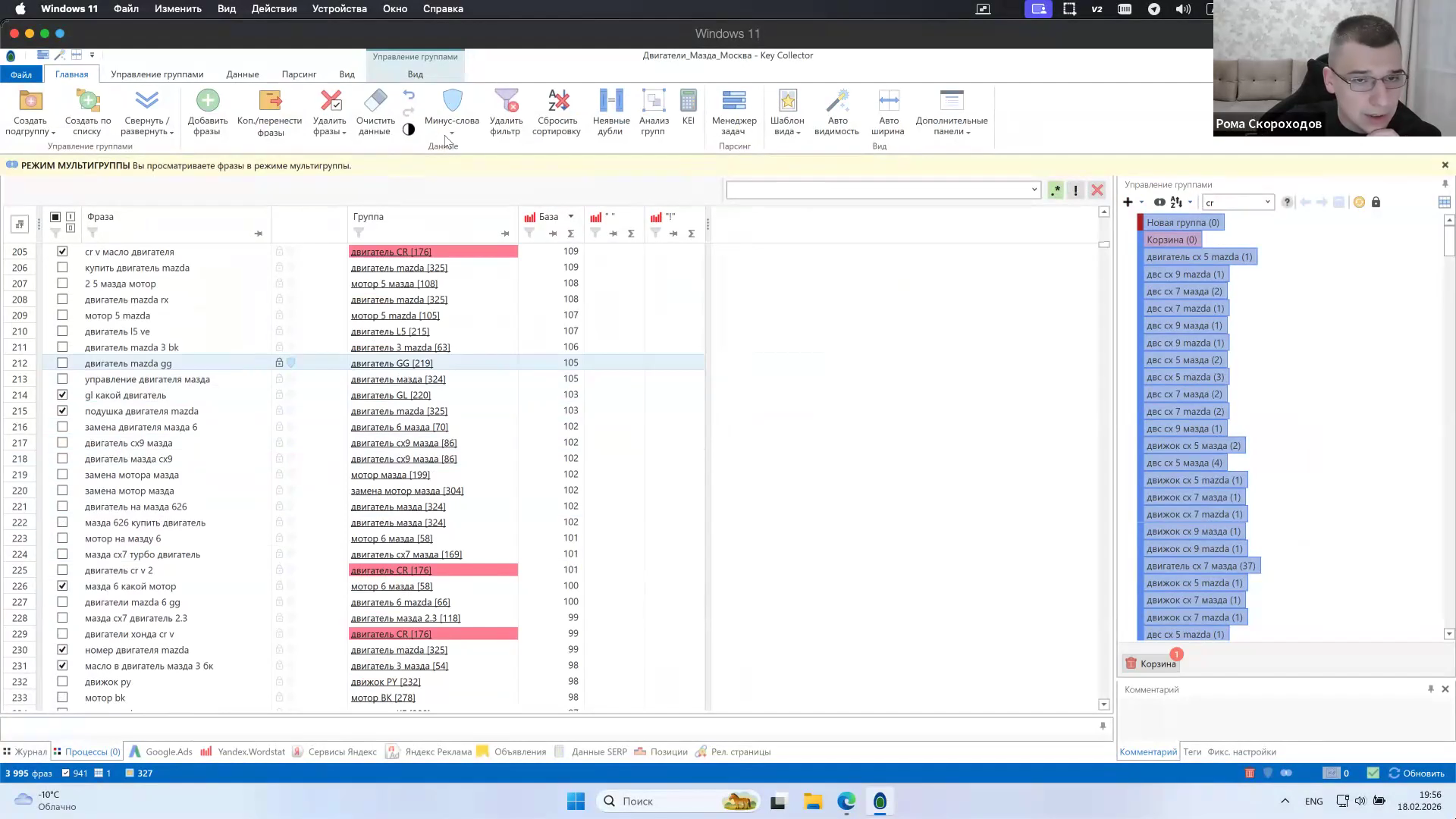Click the eye visibility icon in group panel
The width and height of the screenshot is (1456, 819).
point(1159,202)
